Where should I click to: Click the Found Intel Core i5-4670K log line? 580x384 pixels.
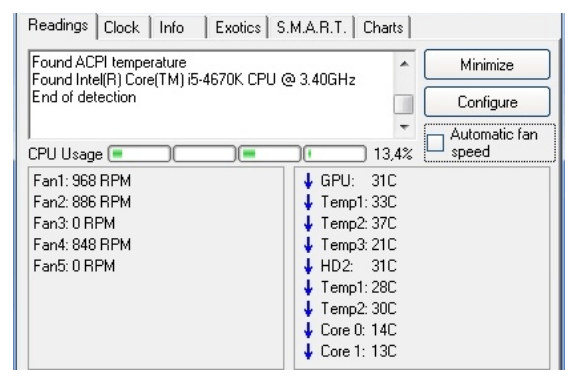pos(193,80)
